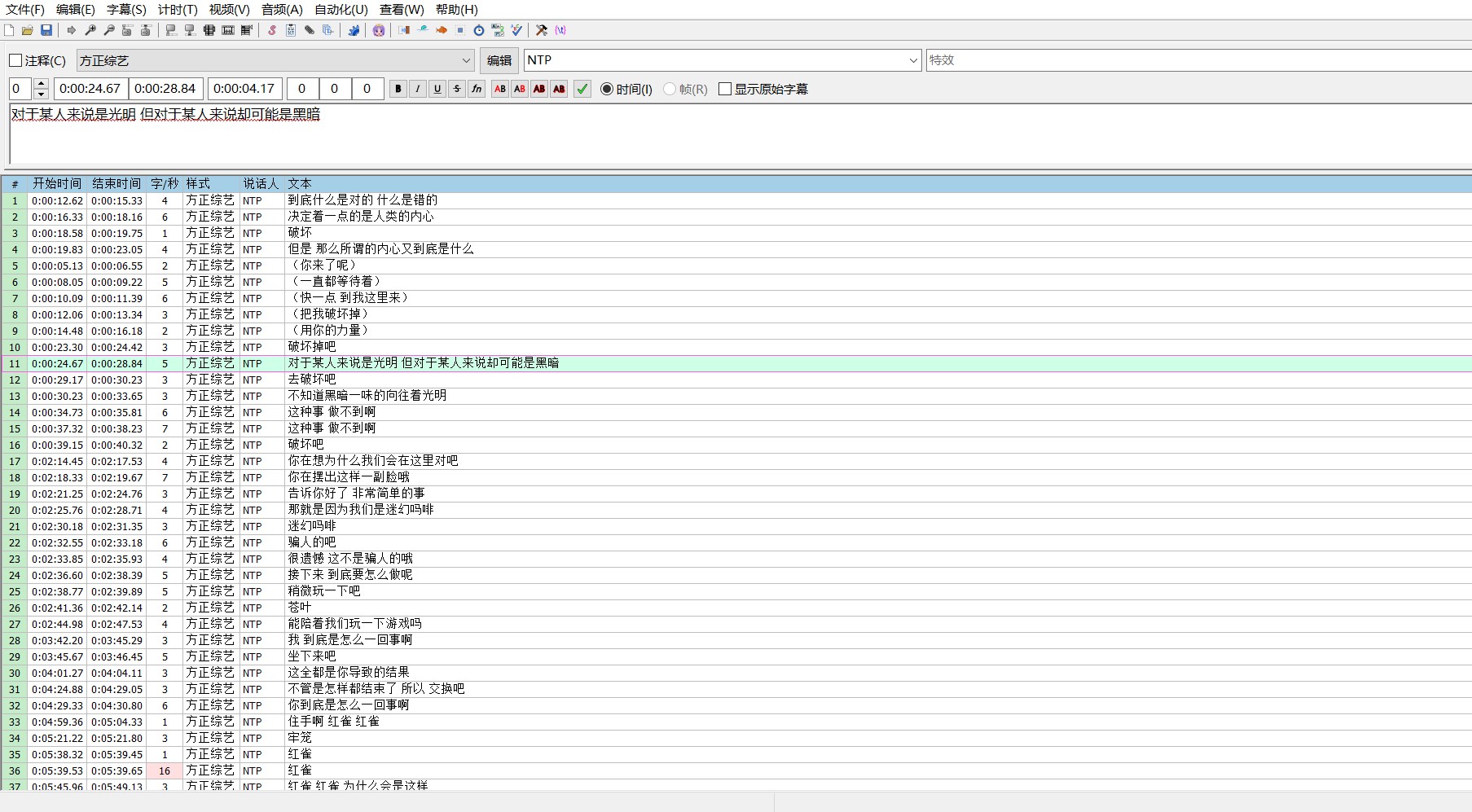Open the Styling Assistant icon

[422, 30]
